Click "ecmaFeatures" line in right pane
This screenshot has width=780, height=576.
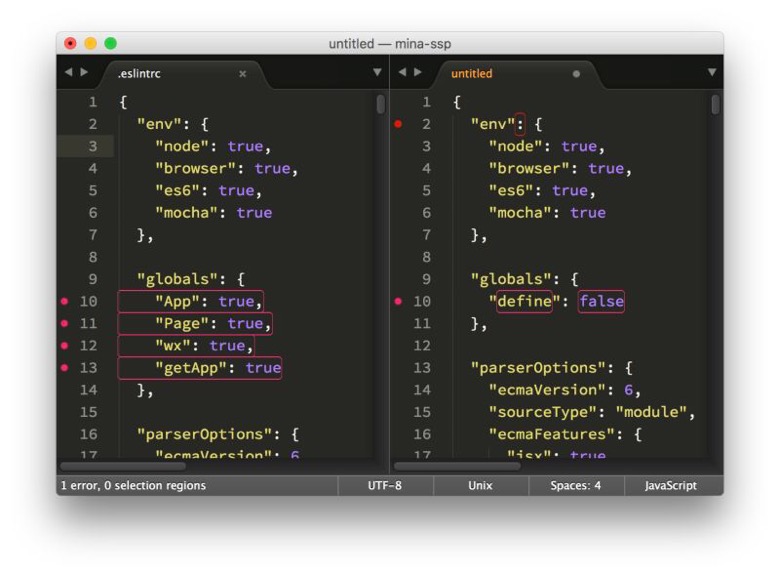(565, 434)
